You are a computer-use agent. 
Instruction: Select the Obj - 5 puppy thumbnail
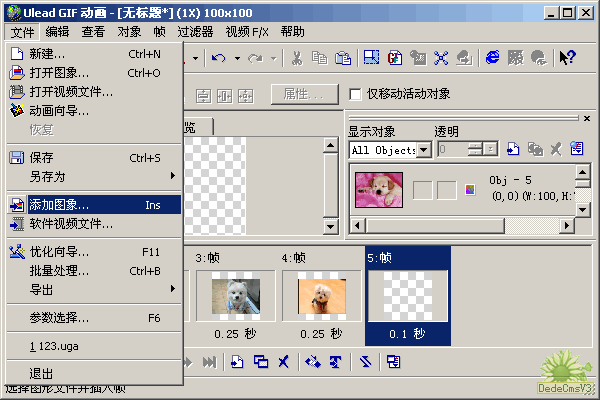379,190
